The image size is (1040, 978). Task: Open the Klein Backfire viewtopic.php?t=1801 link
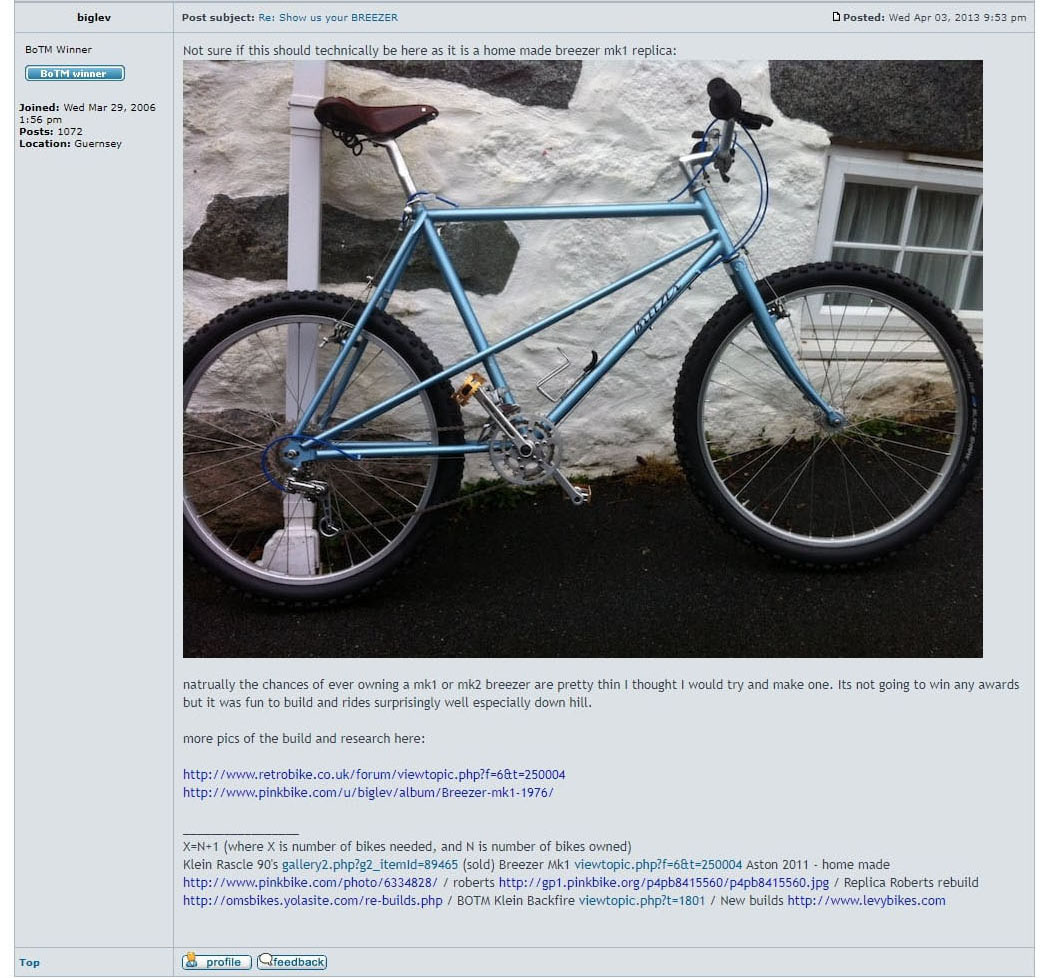tap(641, 900)
